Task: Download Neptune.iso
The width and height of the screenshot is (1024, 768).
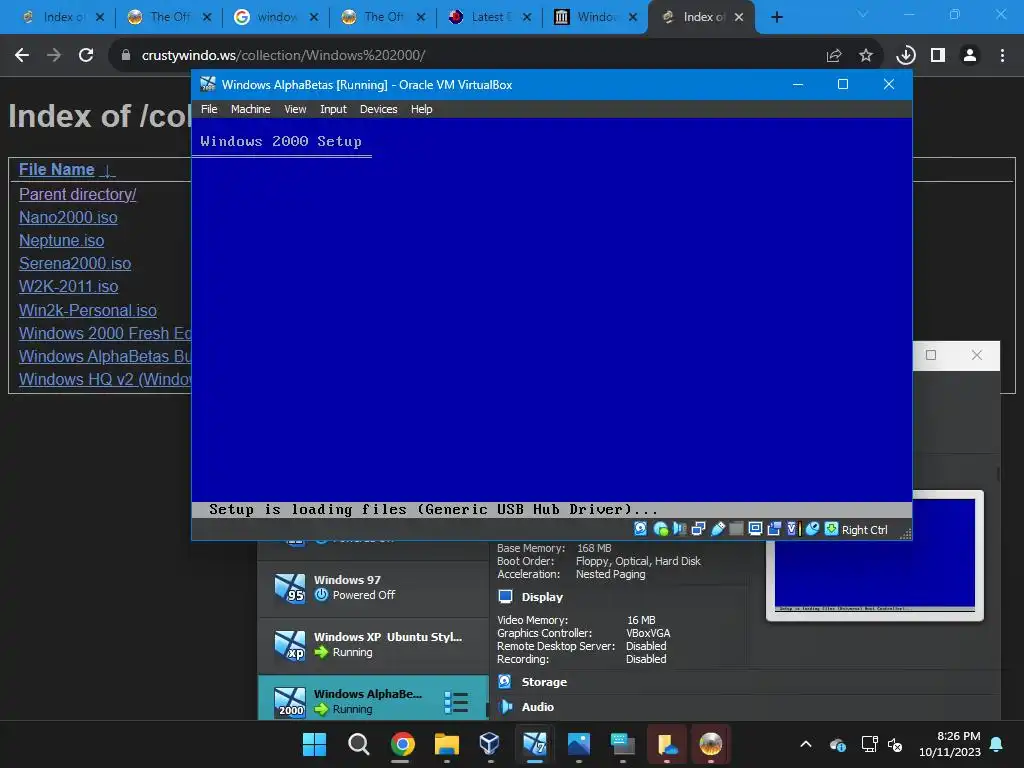Action: 61,241
